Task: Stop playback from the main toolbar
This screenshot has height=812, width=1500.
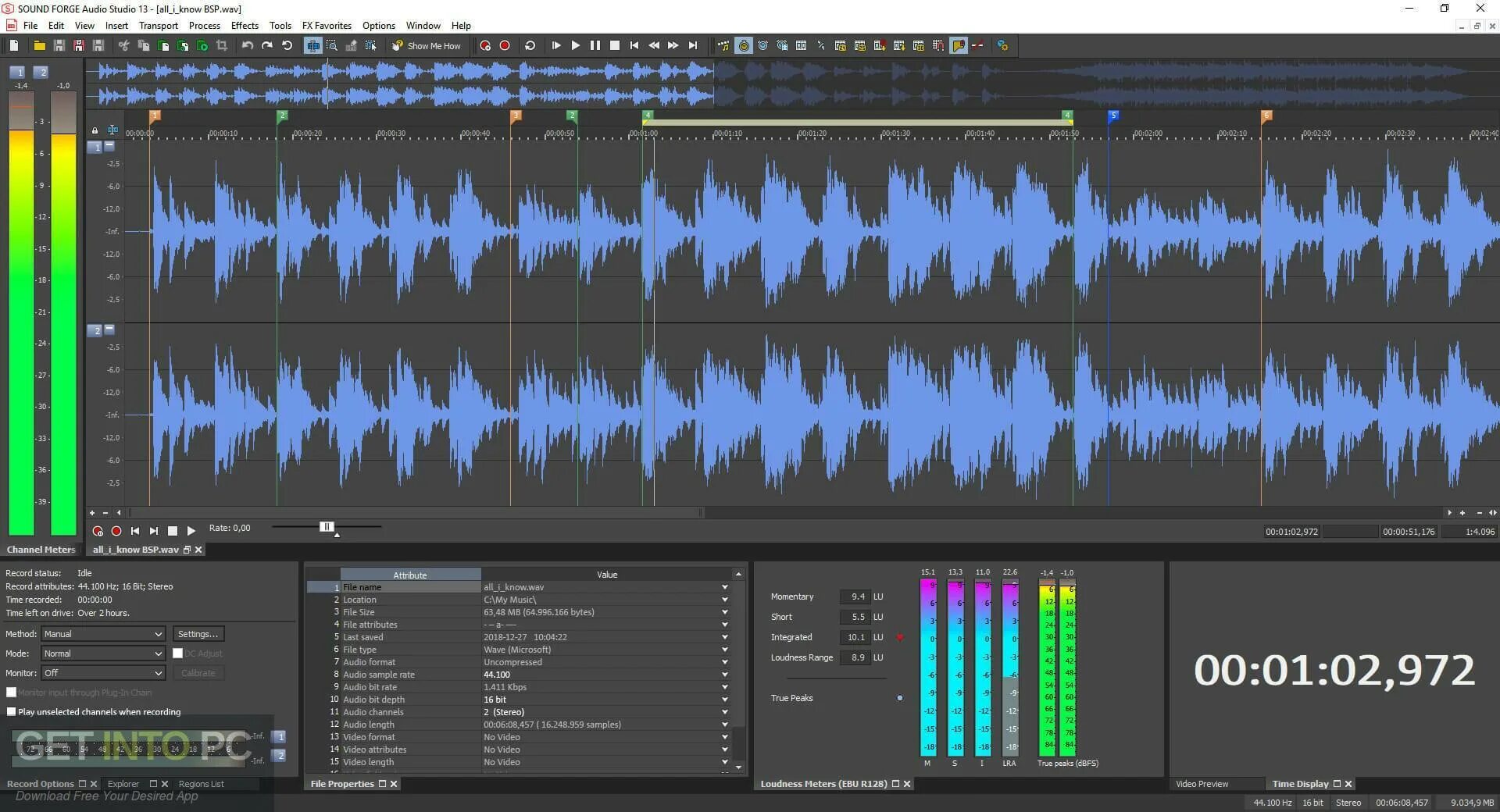Action: (x=615, y=45)
